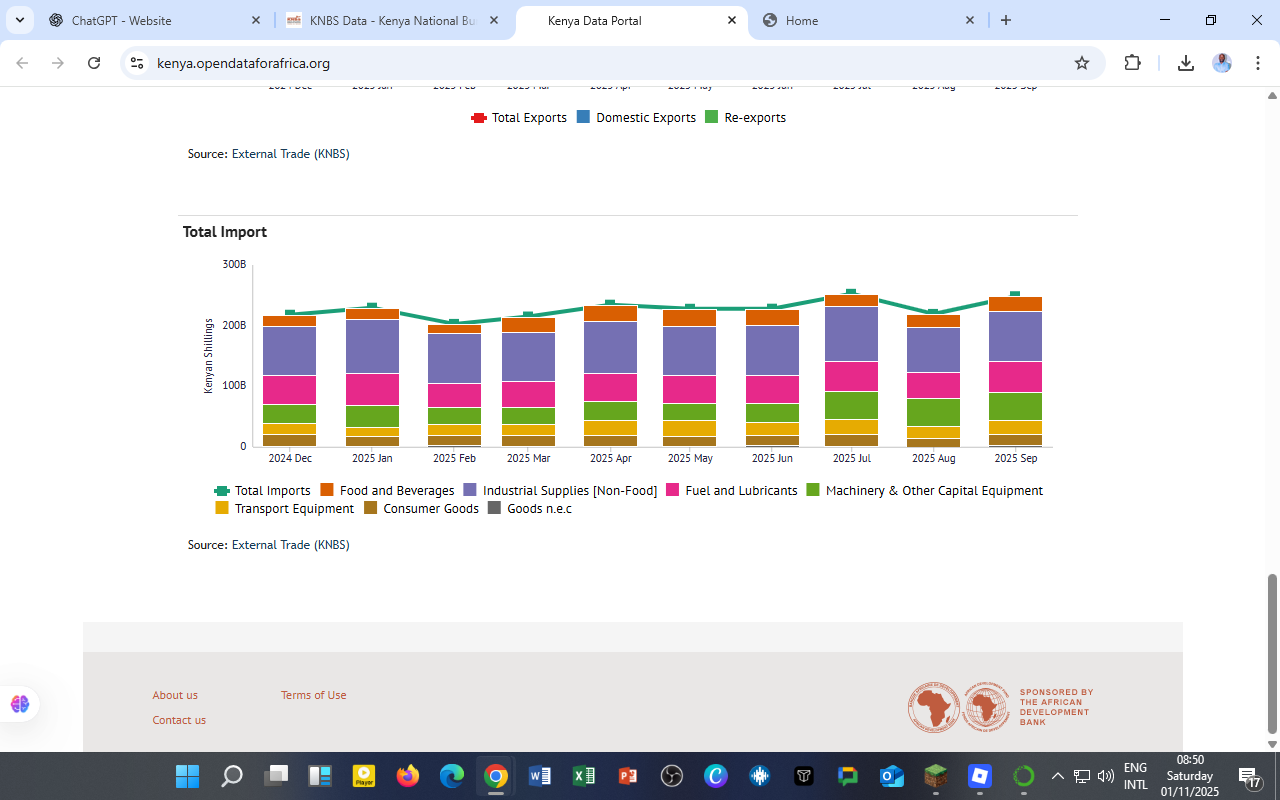Viewport: 1280px width, 800px height.
Task: Click inside the browser address bar
Action: (x=400, y=62)
